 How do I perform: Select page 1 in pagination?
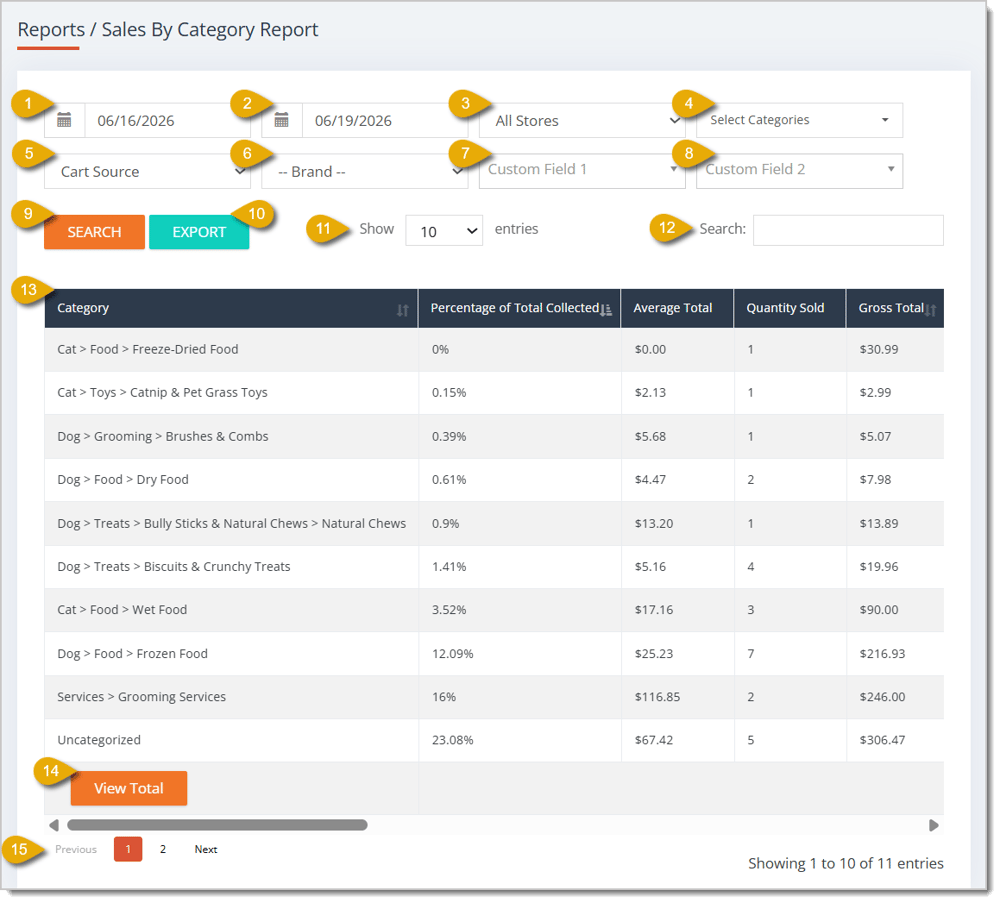coord(128,849)
